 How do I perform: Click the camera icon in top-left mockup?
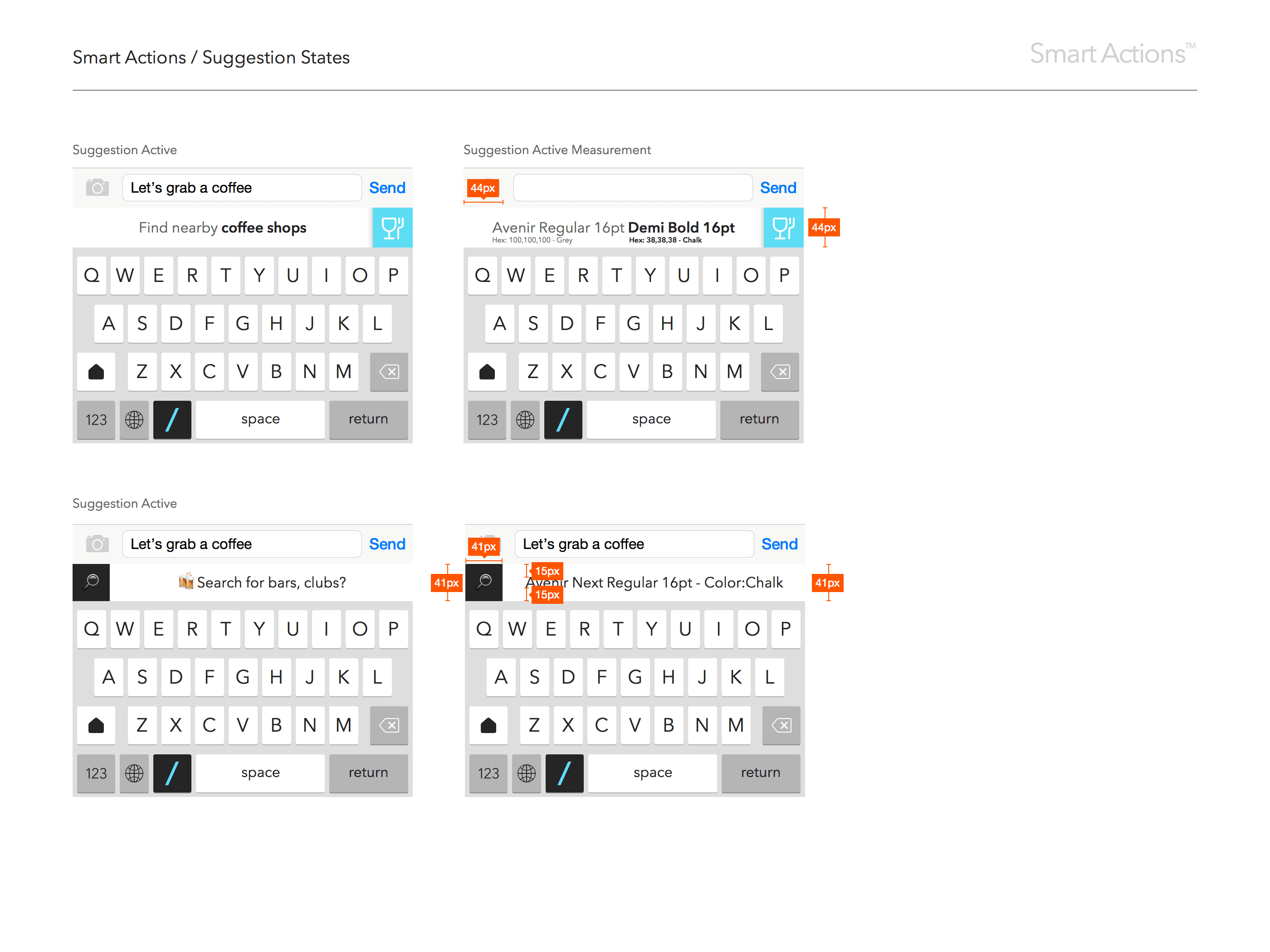click(97, 188)
